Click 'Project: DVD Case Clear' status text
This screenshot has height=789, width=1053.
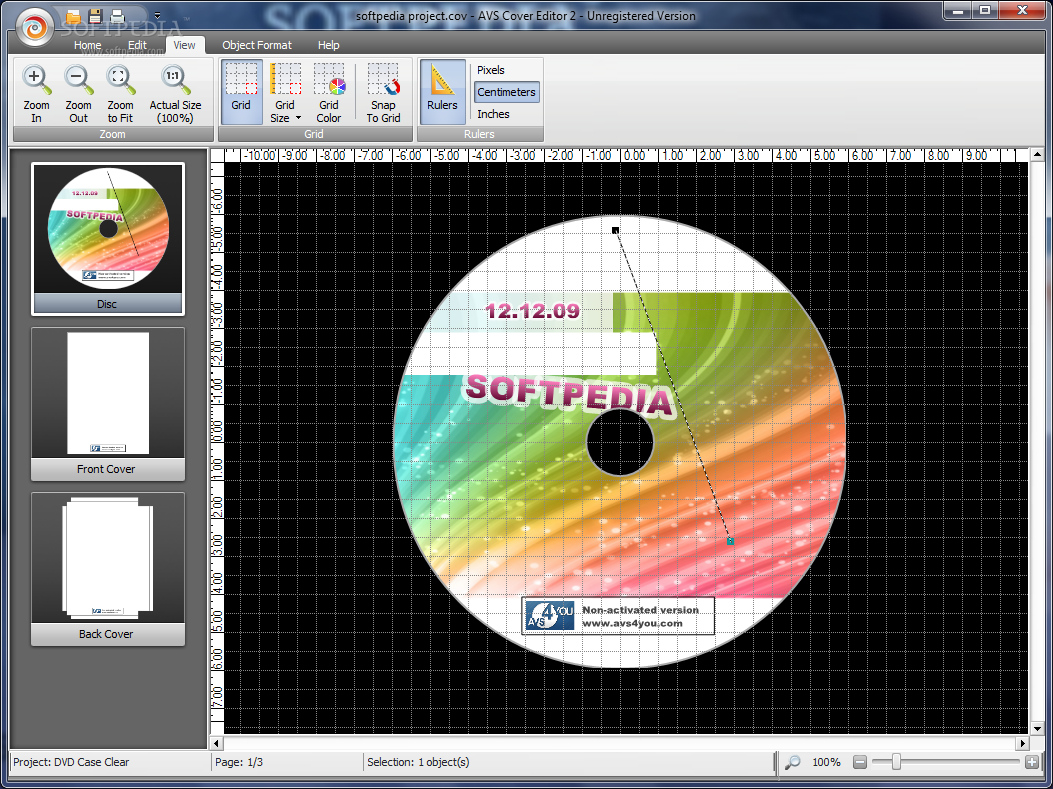tap(71, 762)
